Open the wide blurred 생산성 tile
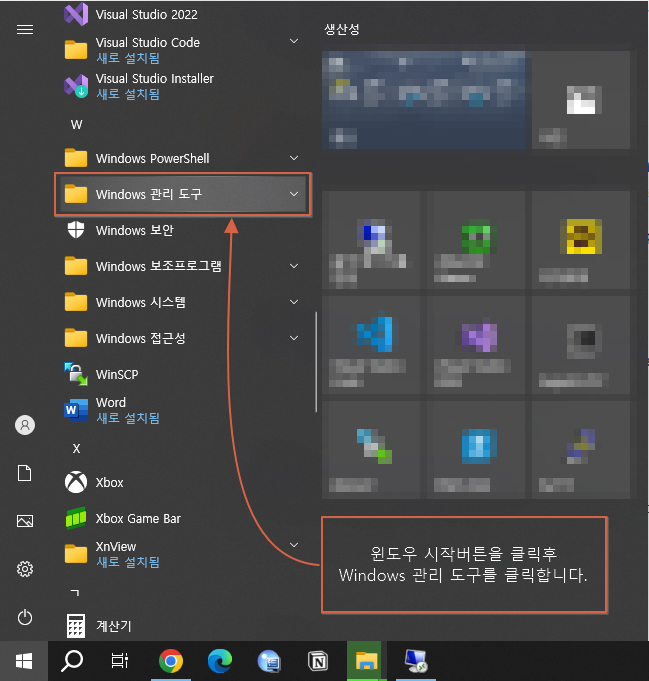649x681 pixels. pyautogui.click(x=424, y=100)
